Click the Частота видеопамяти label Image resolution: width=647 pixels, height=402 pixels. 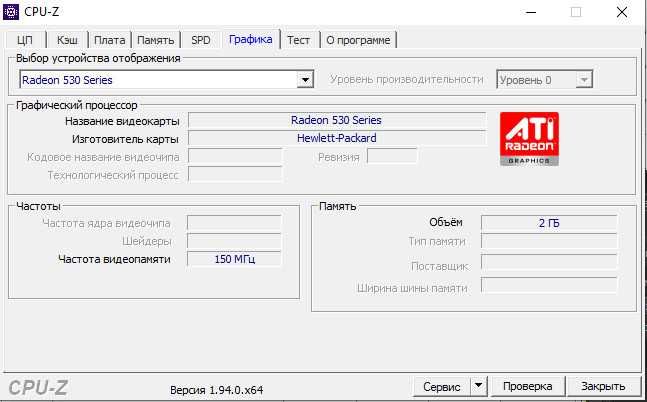tap(114, 259)
